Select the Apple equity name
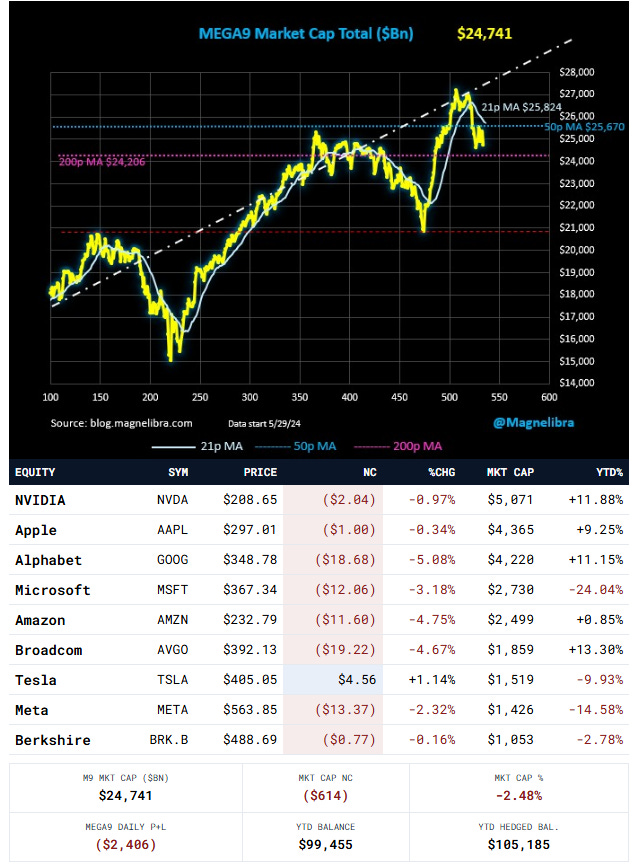 tap(36, 530)
